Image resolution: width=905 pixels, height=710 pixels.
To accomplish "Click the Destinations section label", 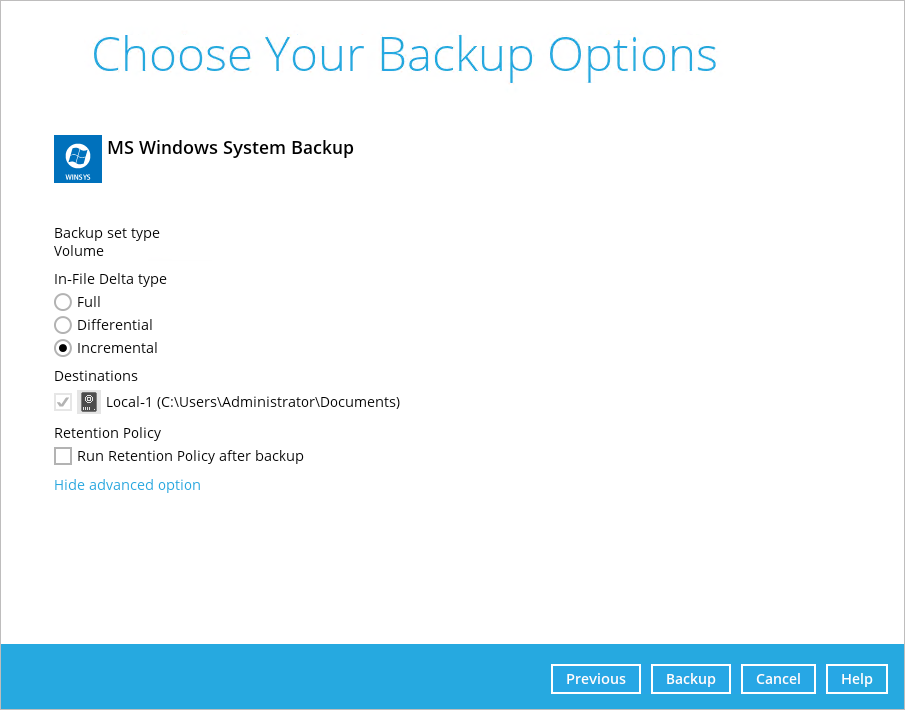I will tap(95, 375).
